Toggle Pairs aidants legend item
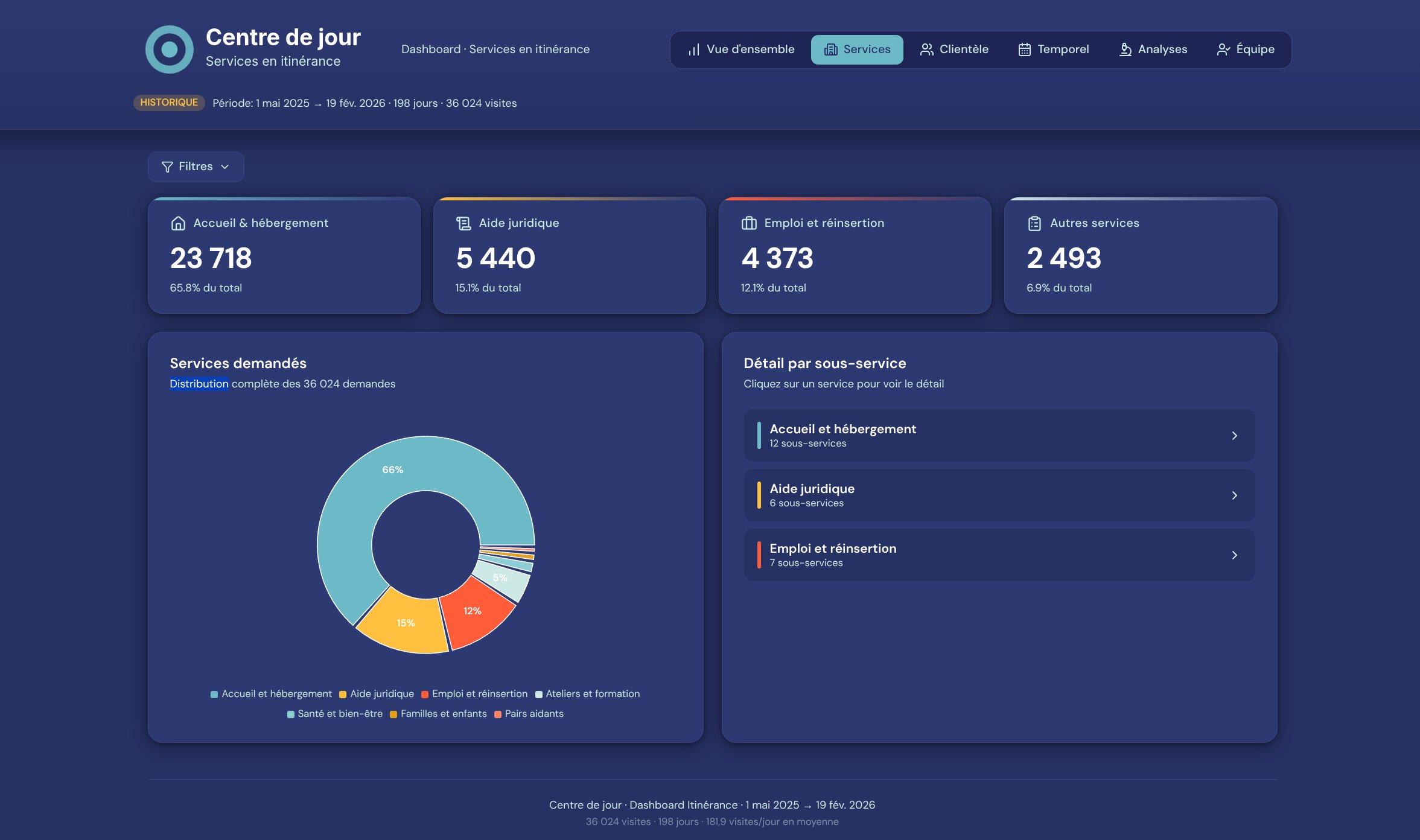This screenshot has width=1420, height=840. (529, 714)
